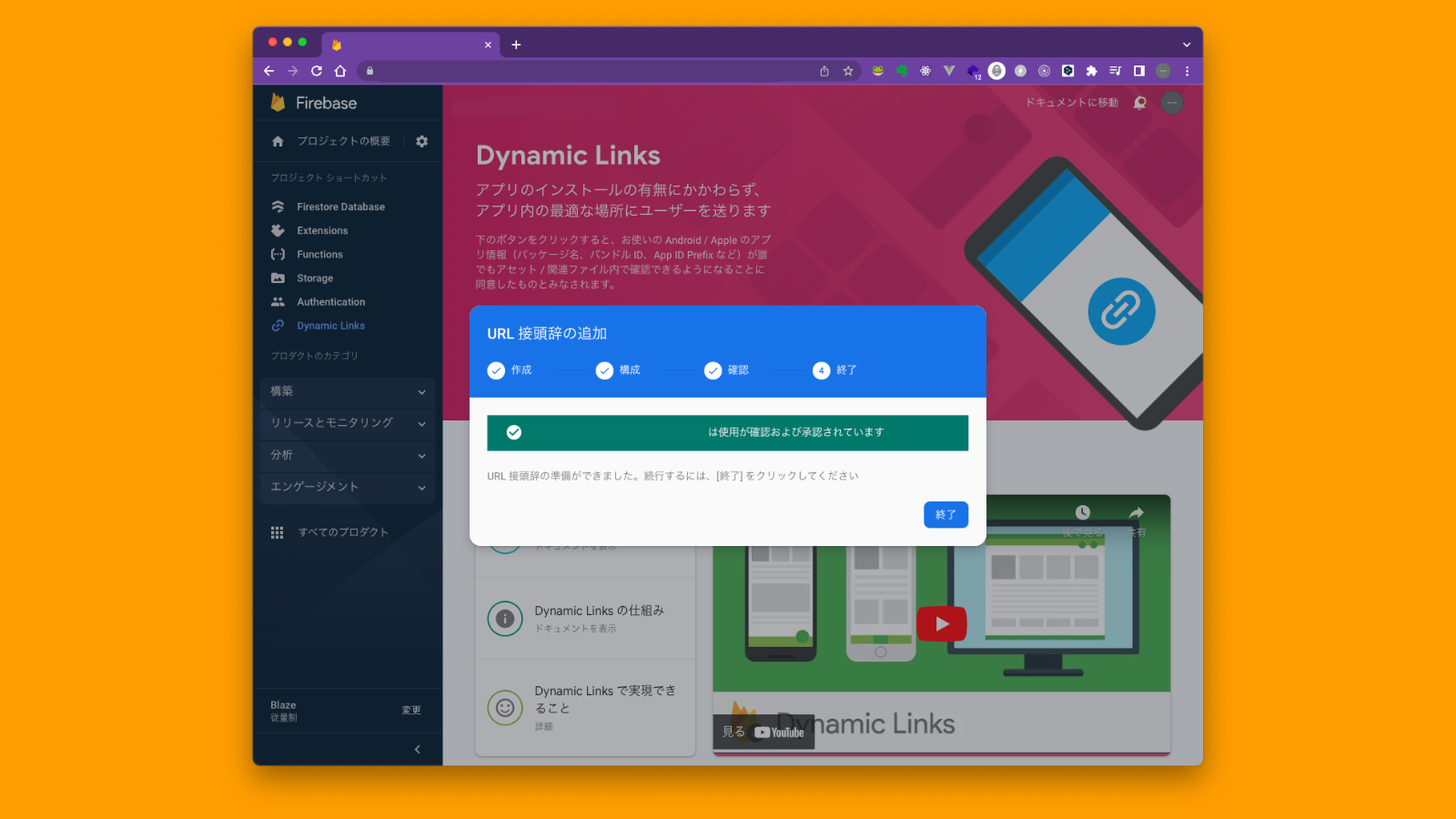
Task: Open Dynamic Links の仕組み documentation card
Action: 585,619
